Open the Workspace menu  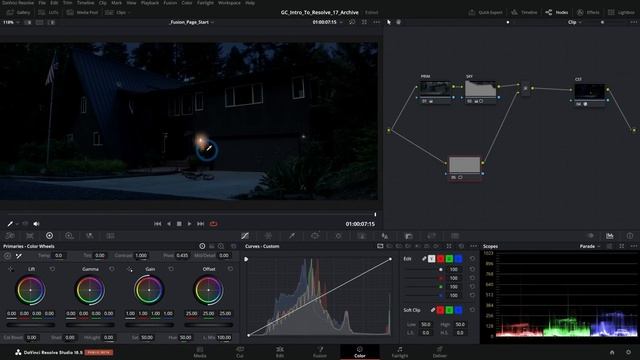(x=229, y=2)
